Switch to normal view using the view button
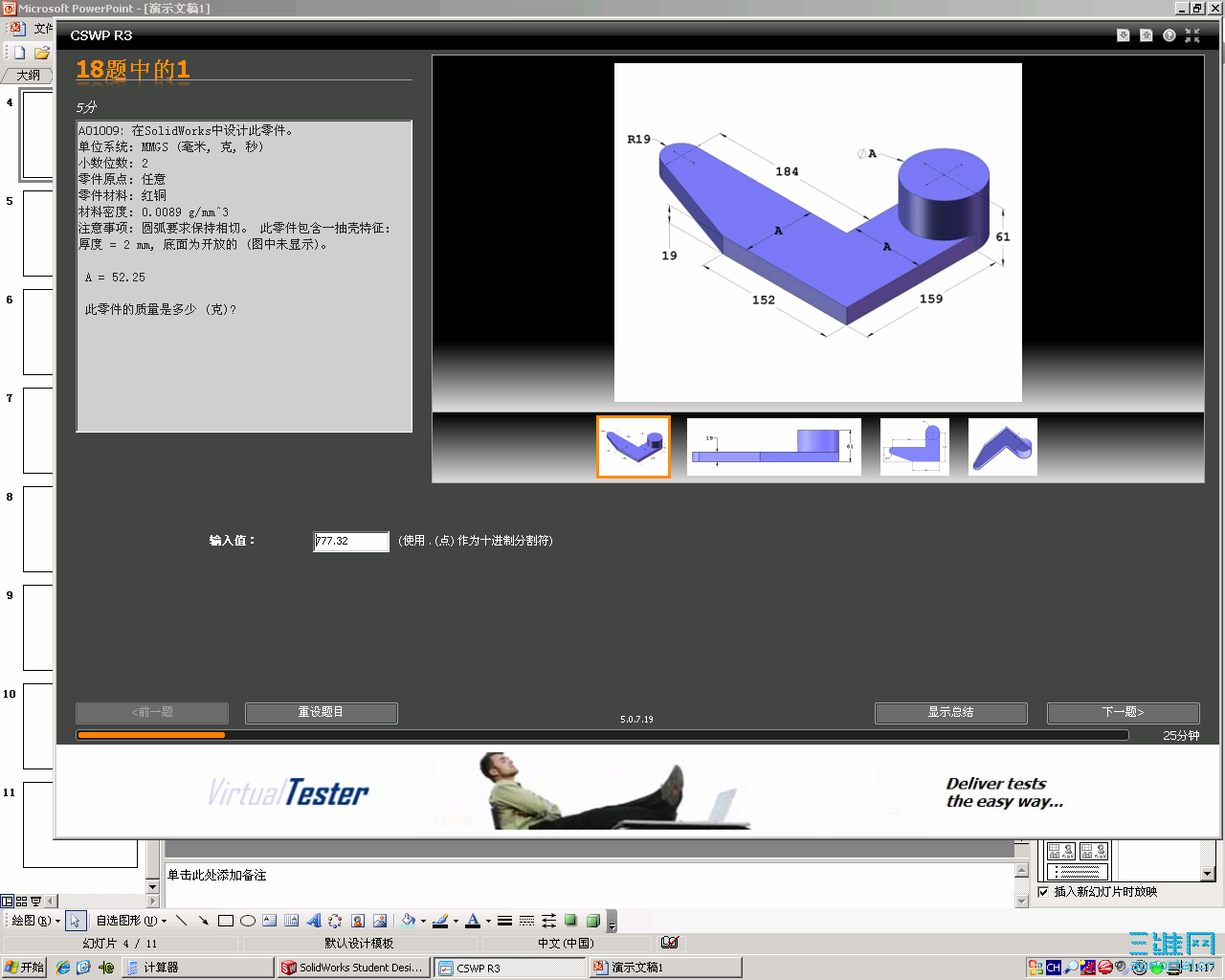The image size is (1225, 980). 8,901
